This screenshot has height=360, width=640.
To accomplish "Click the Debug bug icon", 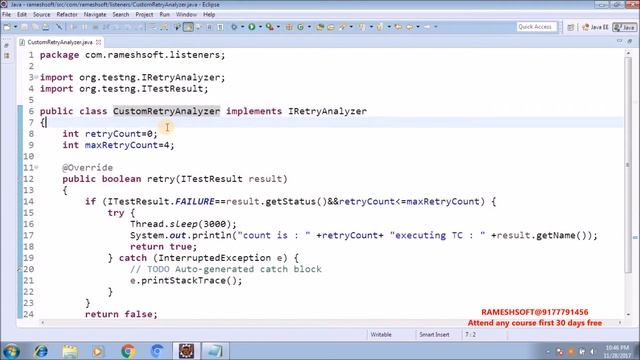I will [234, 27].
